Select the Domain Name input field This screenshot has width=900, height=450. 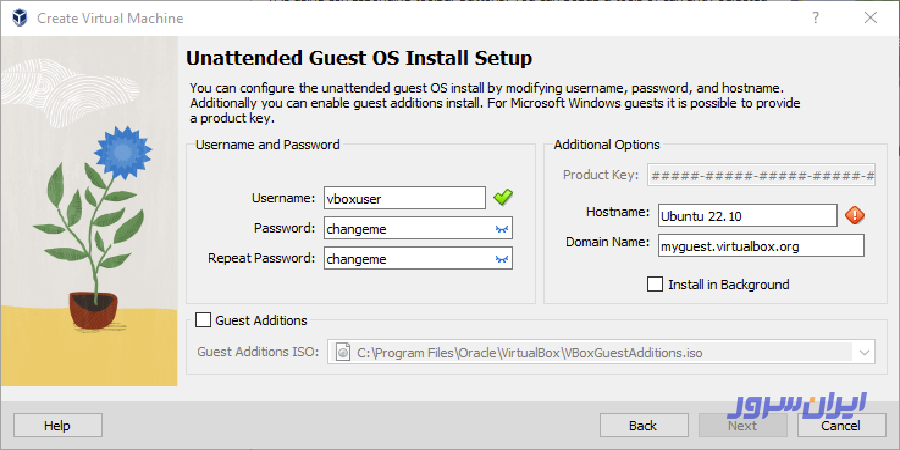(x=761, y=246)
